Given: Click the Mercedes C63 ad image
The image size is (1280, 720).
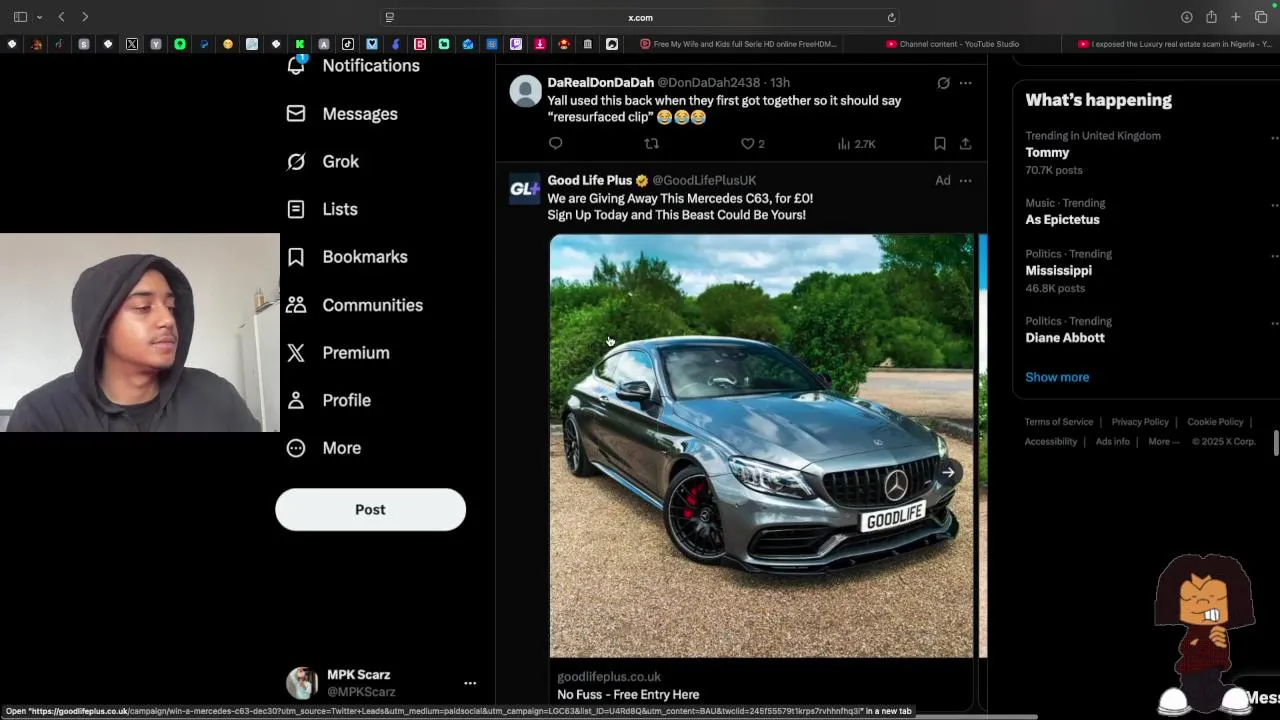Looking at the screenshot, I should (761, 446).
